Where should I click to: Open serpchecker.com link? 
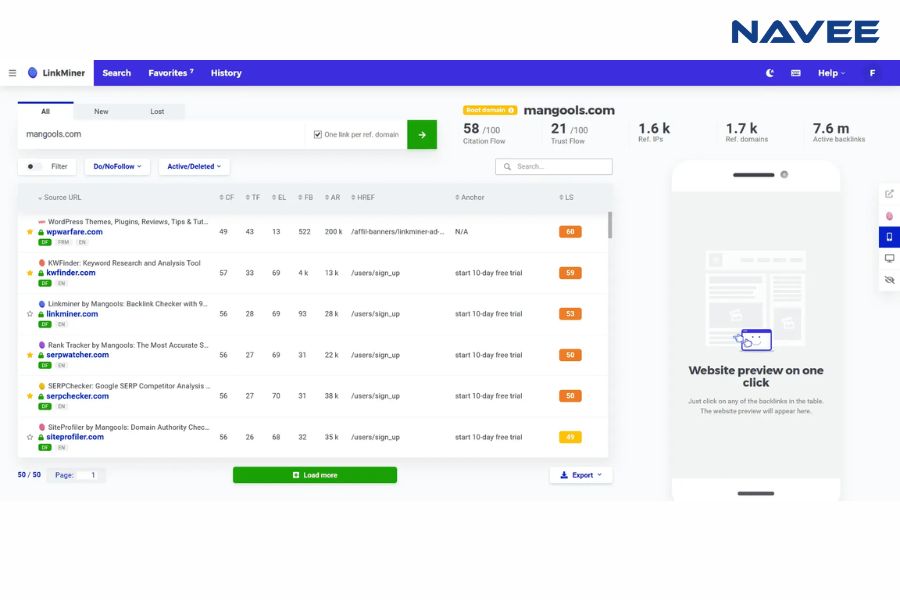77,396
